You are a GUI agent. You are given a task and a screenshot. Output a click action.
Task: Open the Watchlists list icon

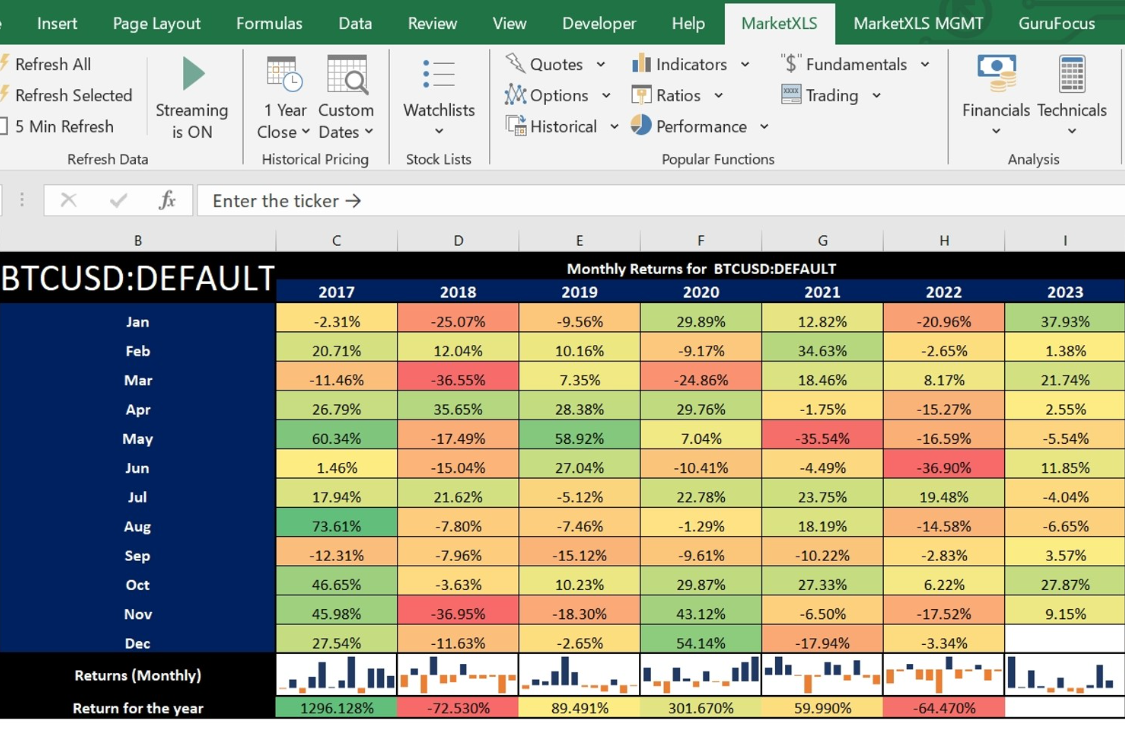coord(438,74)
